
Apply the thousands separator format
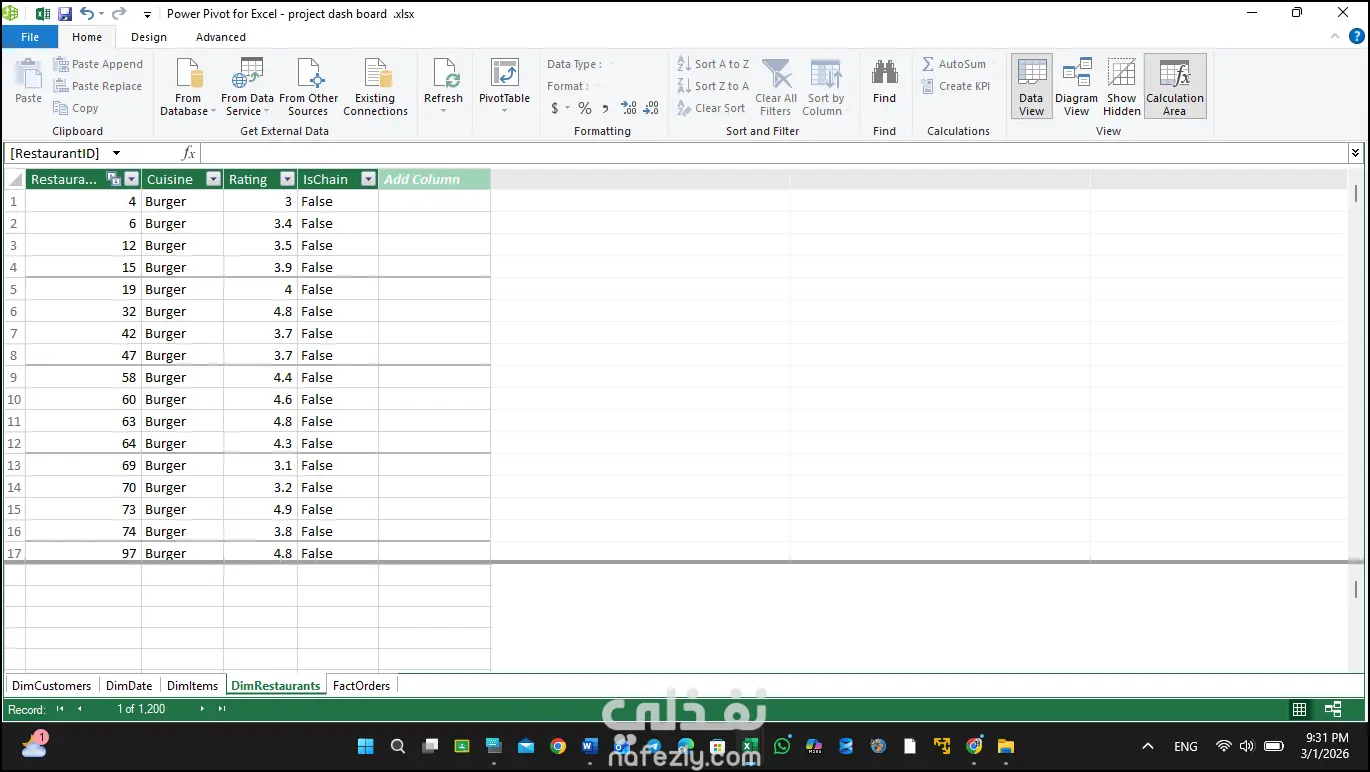pyautogui.click(x=606, y=108)
